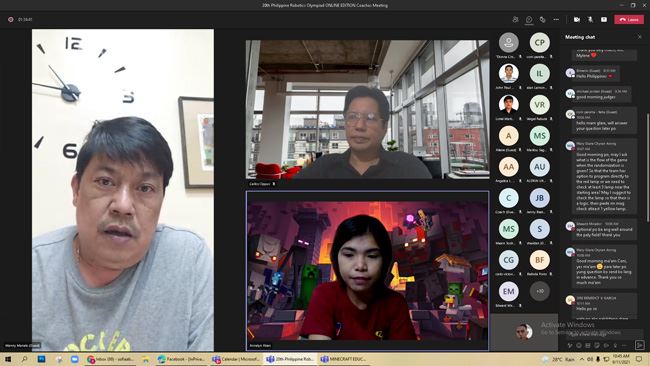Open the emoji picker in chat compose

click(x=579, y=345)
